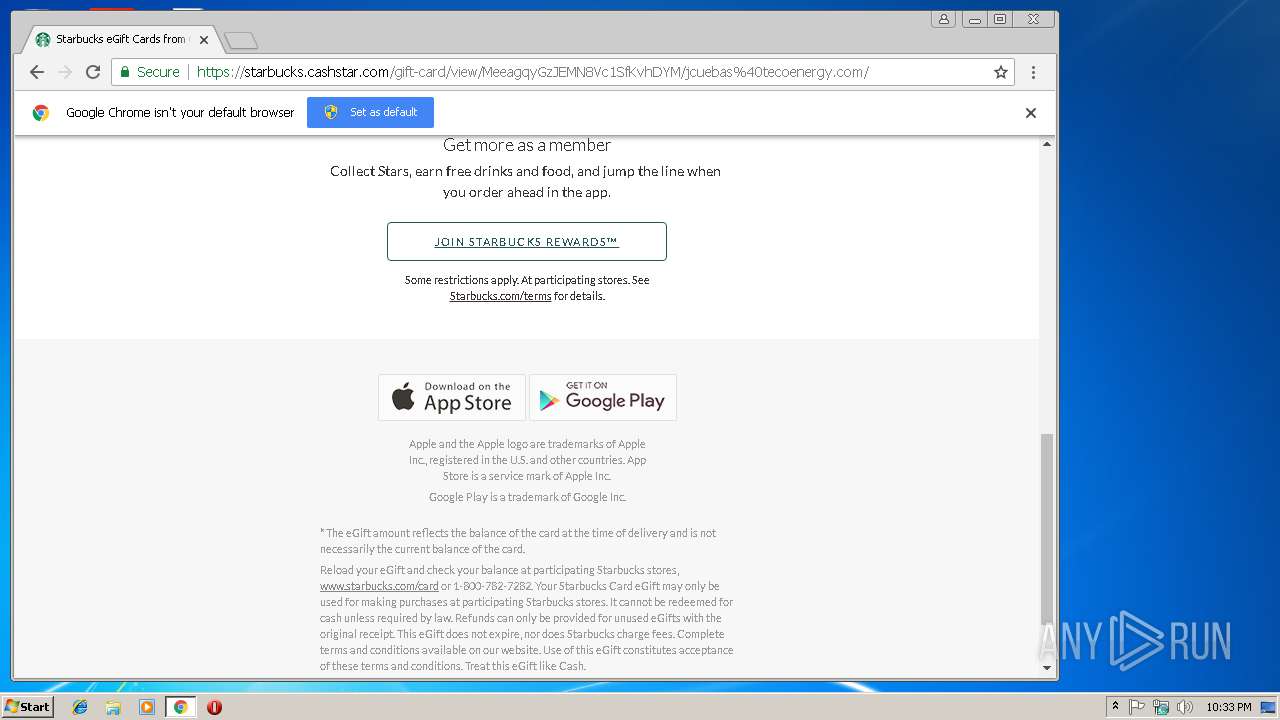The image size is (1280, 720).
Task: Dismiss the default browser notification bar
Action: [1031, 113]
